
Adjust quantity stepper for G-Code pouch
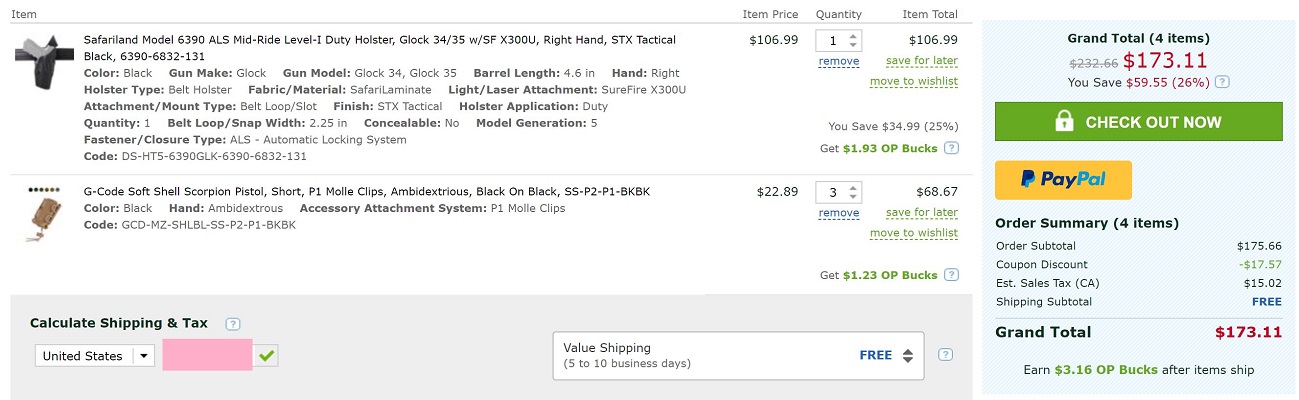(853, 192)
